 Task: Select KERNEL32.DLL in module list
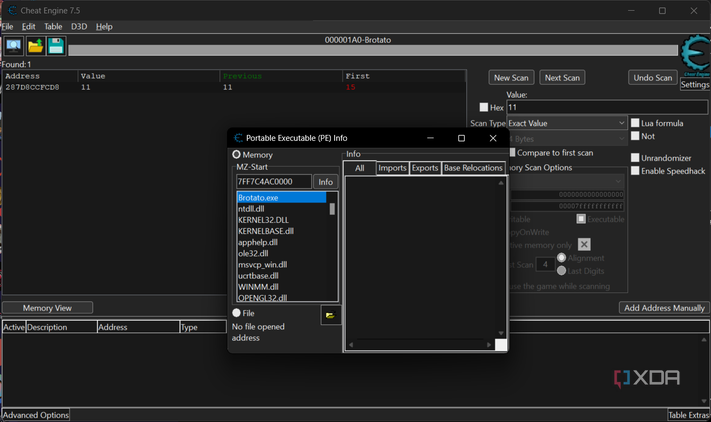pyautogui.click(x=282, y=220)
